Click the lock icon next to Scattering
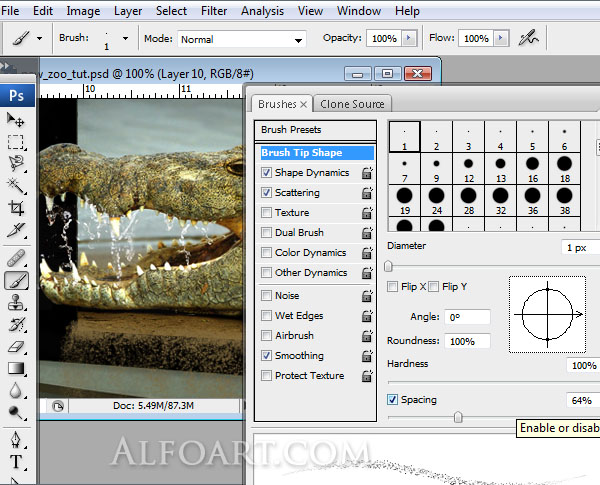Image resolution: width=600 pixels, height=485 pixels. (x=367, y=193)
